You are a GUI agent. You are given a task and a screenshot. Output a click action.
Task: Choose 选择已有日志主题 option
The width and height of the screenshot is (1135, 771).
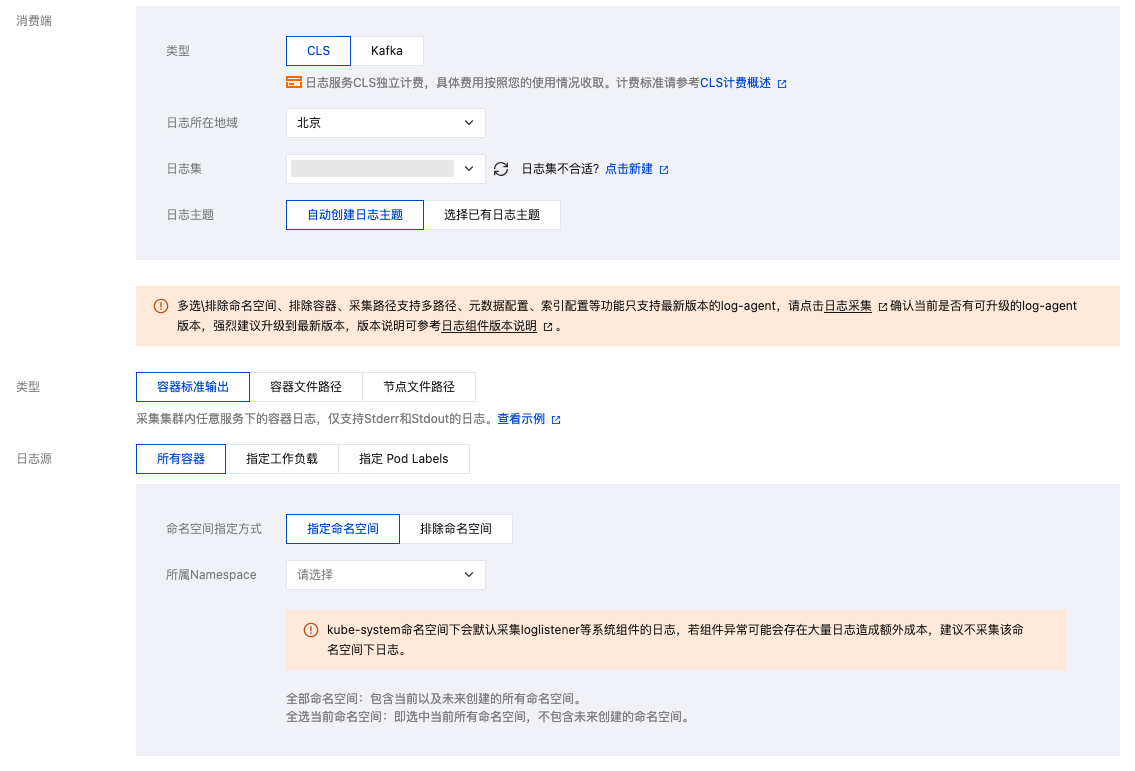(x=492, y=215)
